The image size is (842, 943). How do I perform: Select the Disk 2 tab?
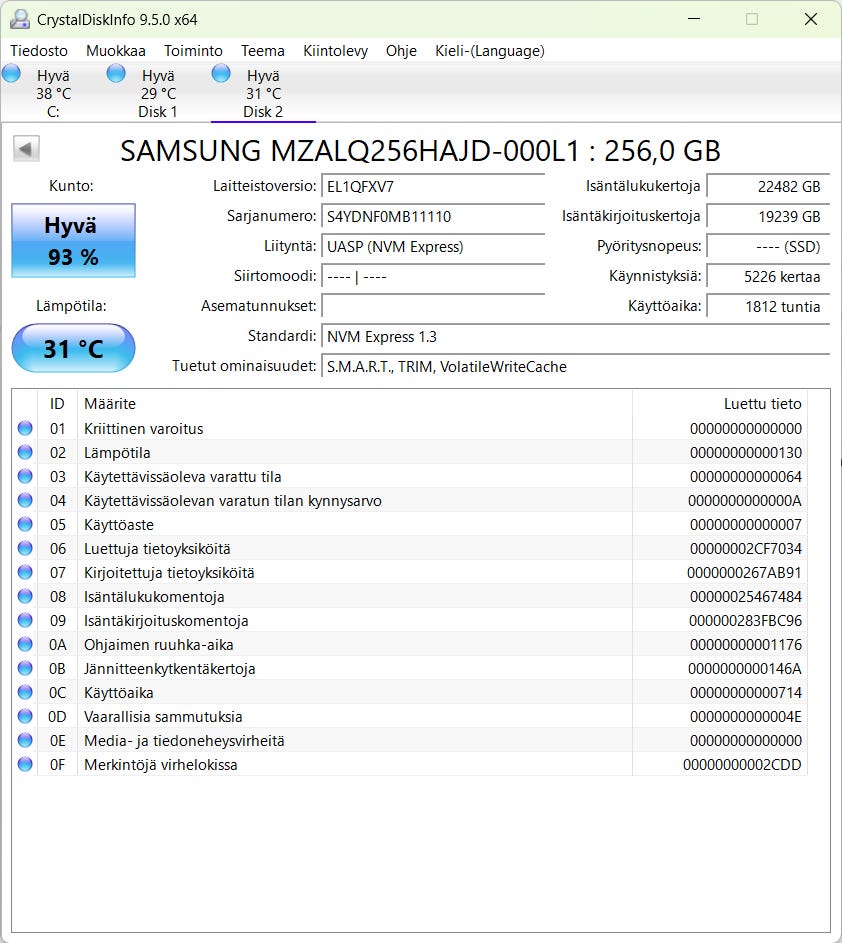[262, 94]
